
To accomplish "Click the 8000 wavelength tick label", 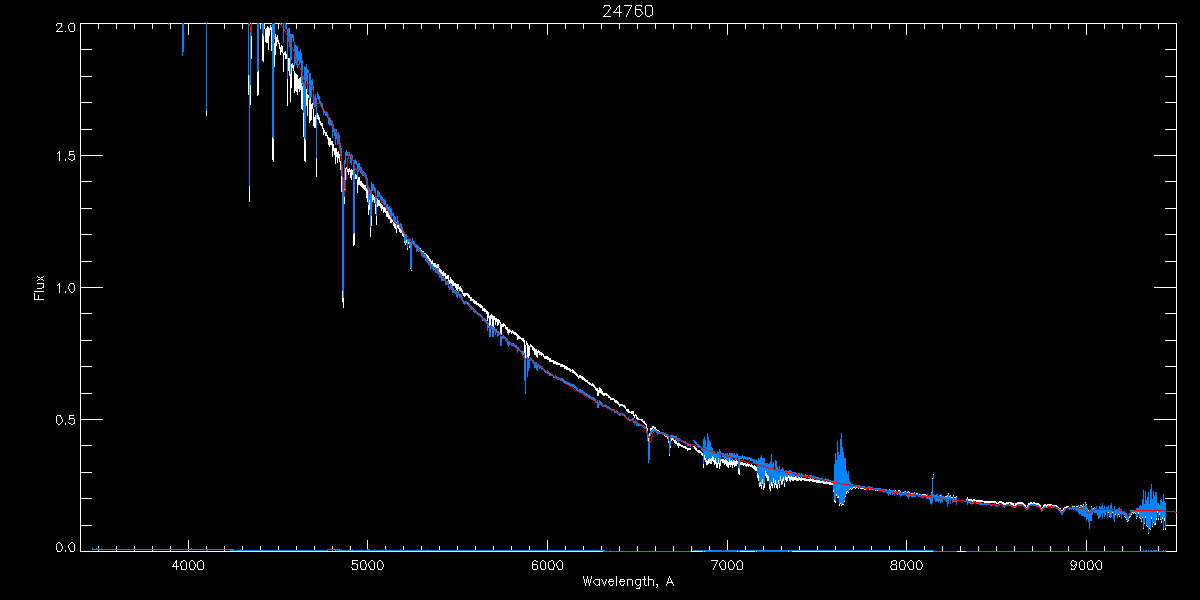I will coord(907,565).
